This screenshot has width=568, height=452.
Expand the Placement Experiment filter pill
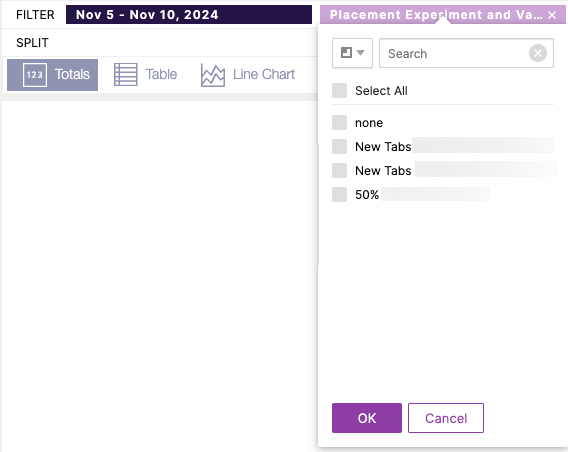pyautogui.click(x=436, y=15)
